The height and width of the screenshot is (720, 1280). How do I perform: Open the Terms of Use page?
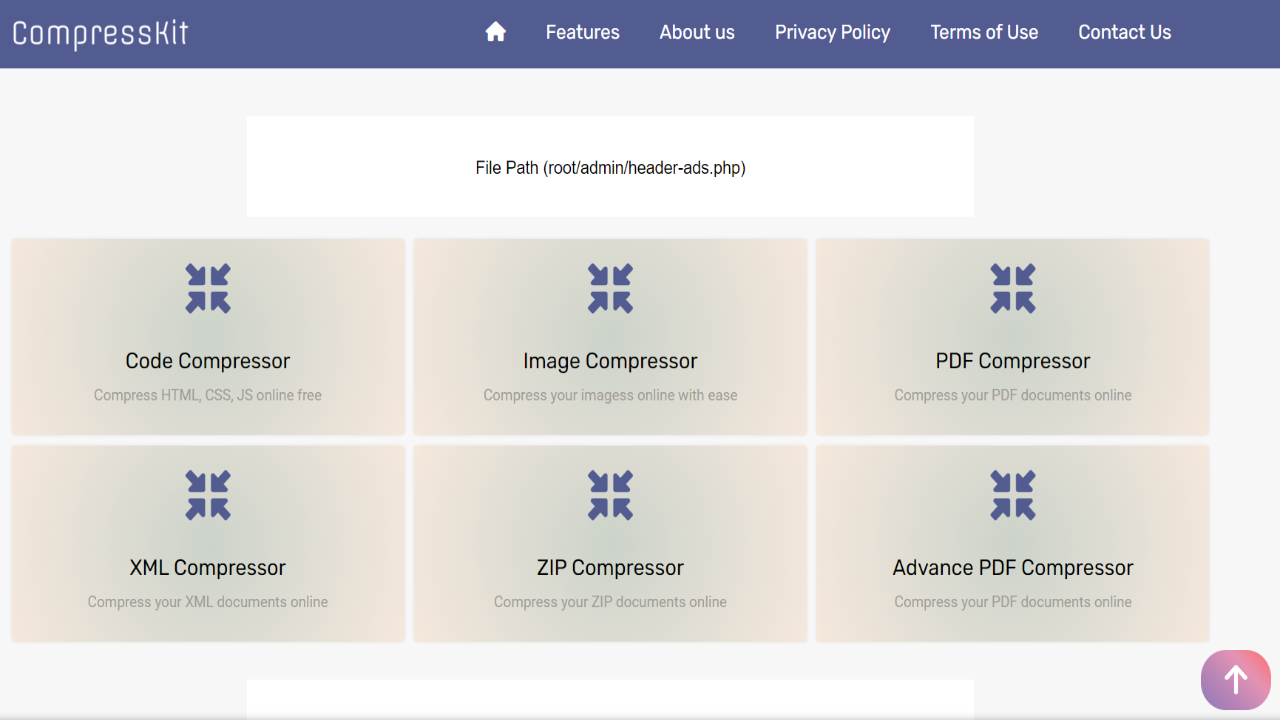(984, 32)
